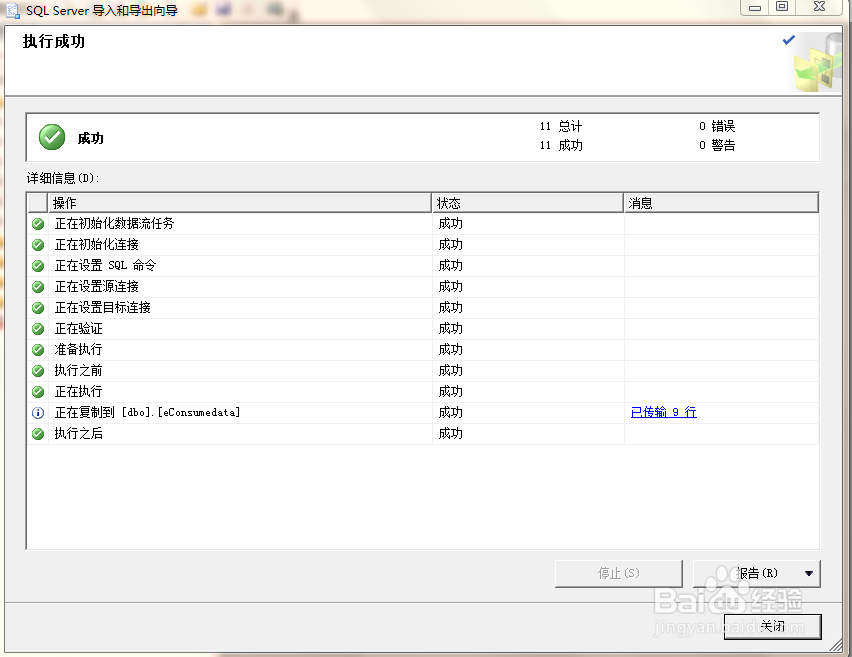Maximize the wizard window
Image resolution: width=852 pixels, height=657 pixels.
(x=782, y=7)
